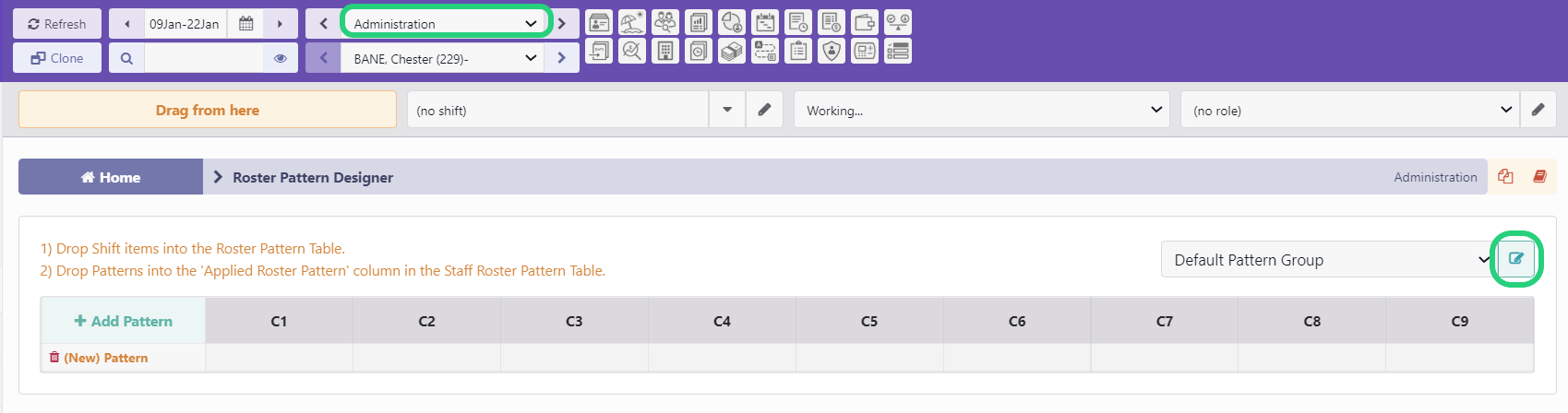Click the Clone button

coord(57,58)
